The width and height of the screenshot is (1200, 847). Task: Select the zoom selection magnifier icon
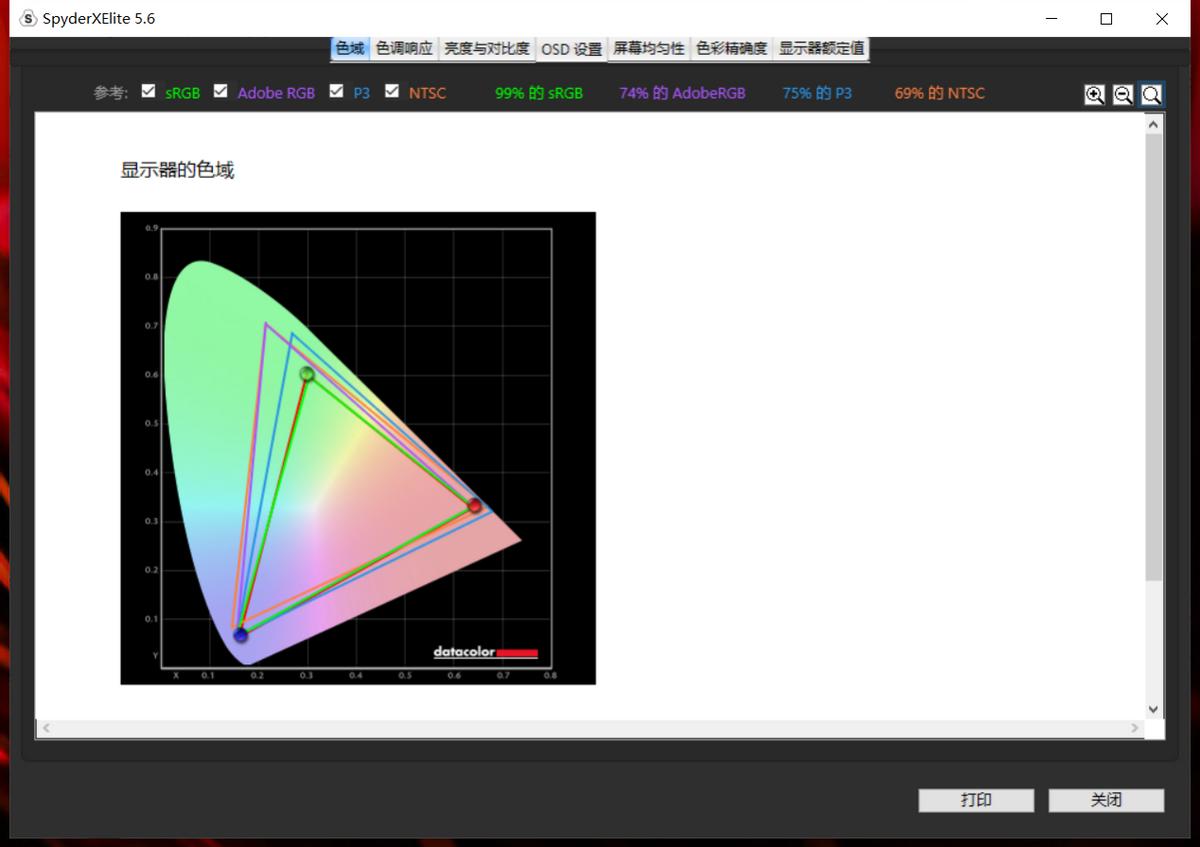tap(1152, 94)
